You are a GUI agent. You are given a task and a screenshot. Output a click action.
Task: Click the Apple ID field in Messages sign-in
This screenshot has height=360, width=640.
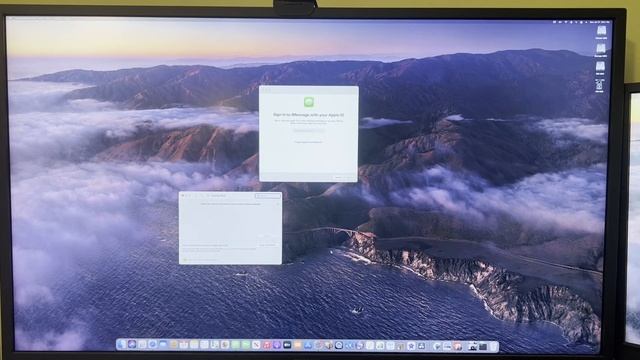(309, 130)
